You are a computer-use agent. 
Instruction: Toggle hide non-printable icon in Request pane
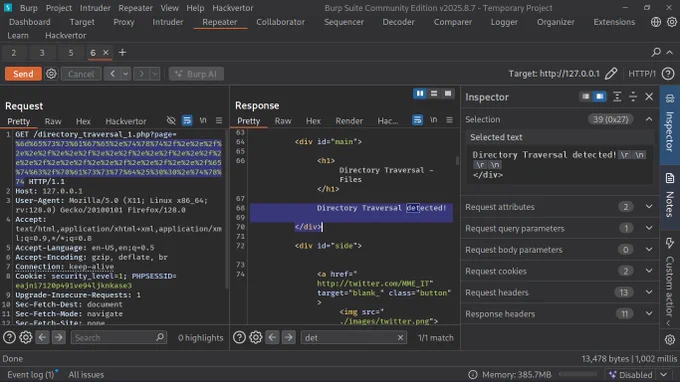171,121
